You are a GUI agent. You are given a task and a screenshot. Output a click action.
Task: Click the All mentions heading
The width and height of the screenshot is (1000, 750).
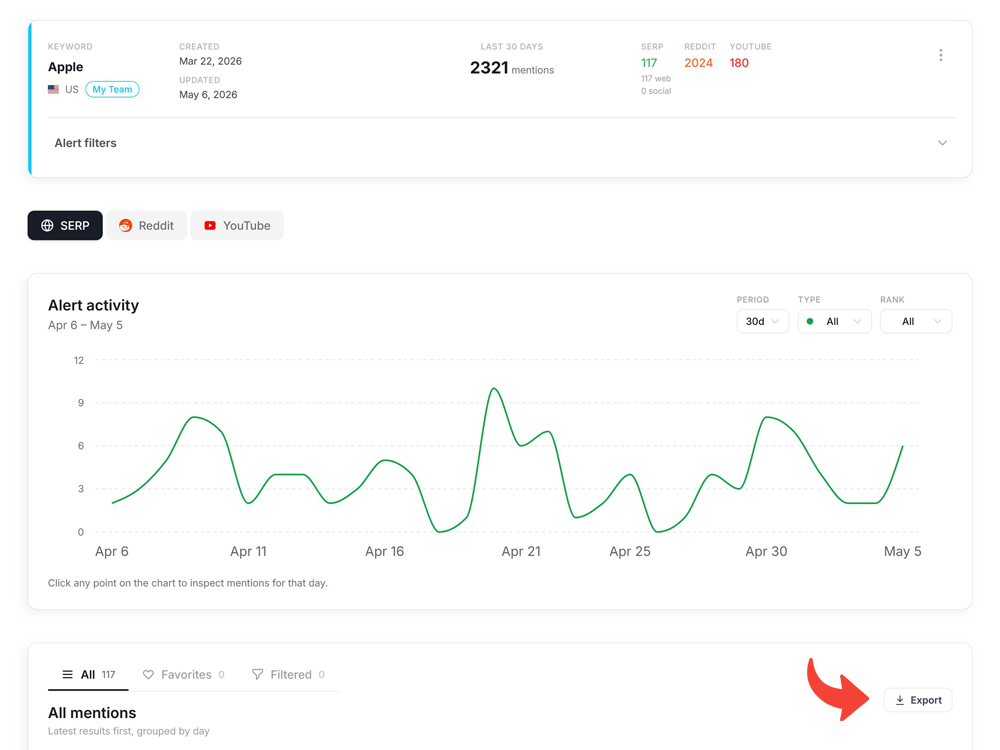(92, 713)
